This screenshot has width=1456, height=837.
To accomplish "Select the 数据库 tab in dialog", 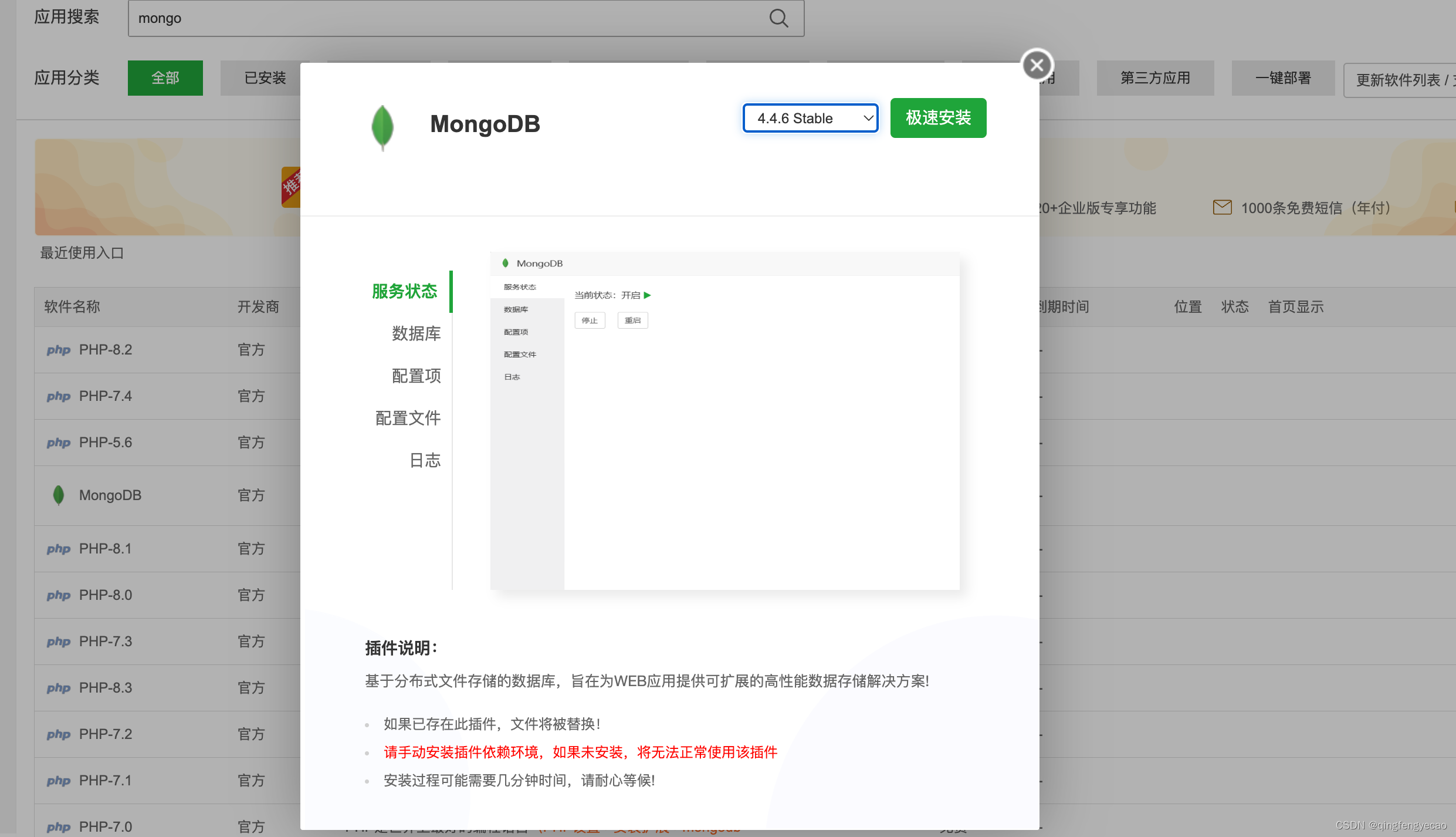I will pyautogui.click(x=416, y=333).
